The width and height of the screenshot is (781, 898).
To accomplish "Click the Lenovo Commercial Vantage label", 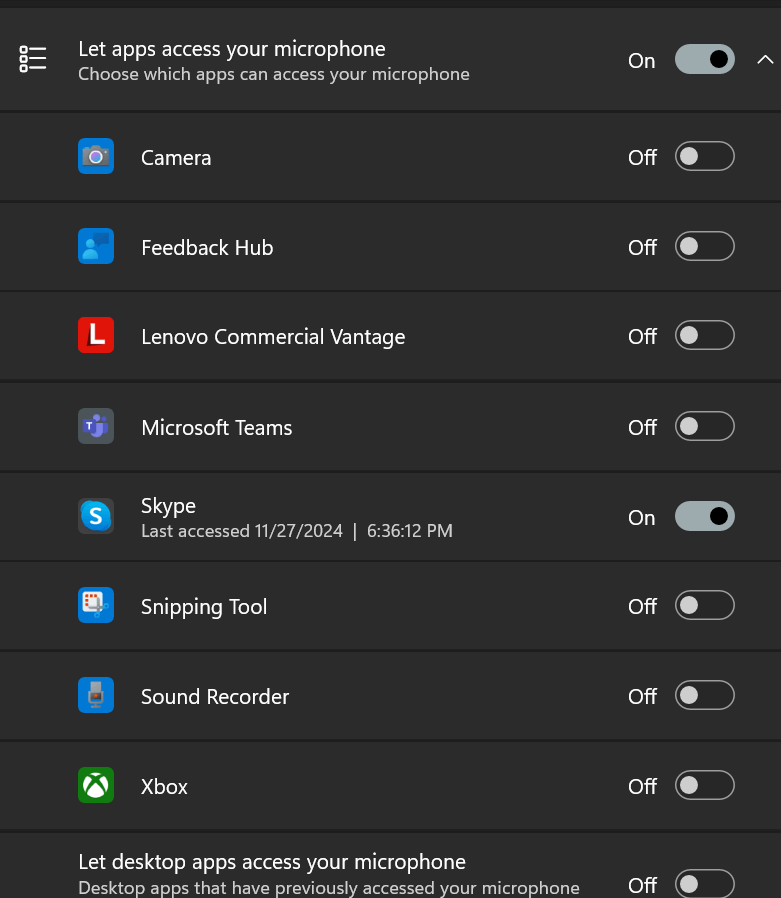I will coord(273,337).
